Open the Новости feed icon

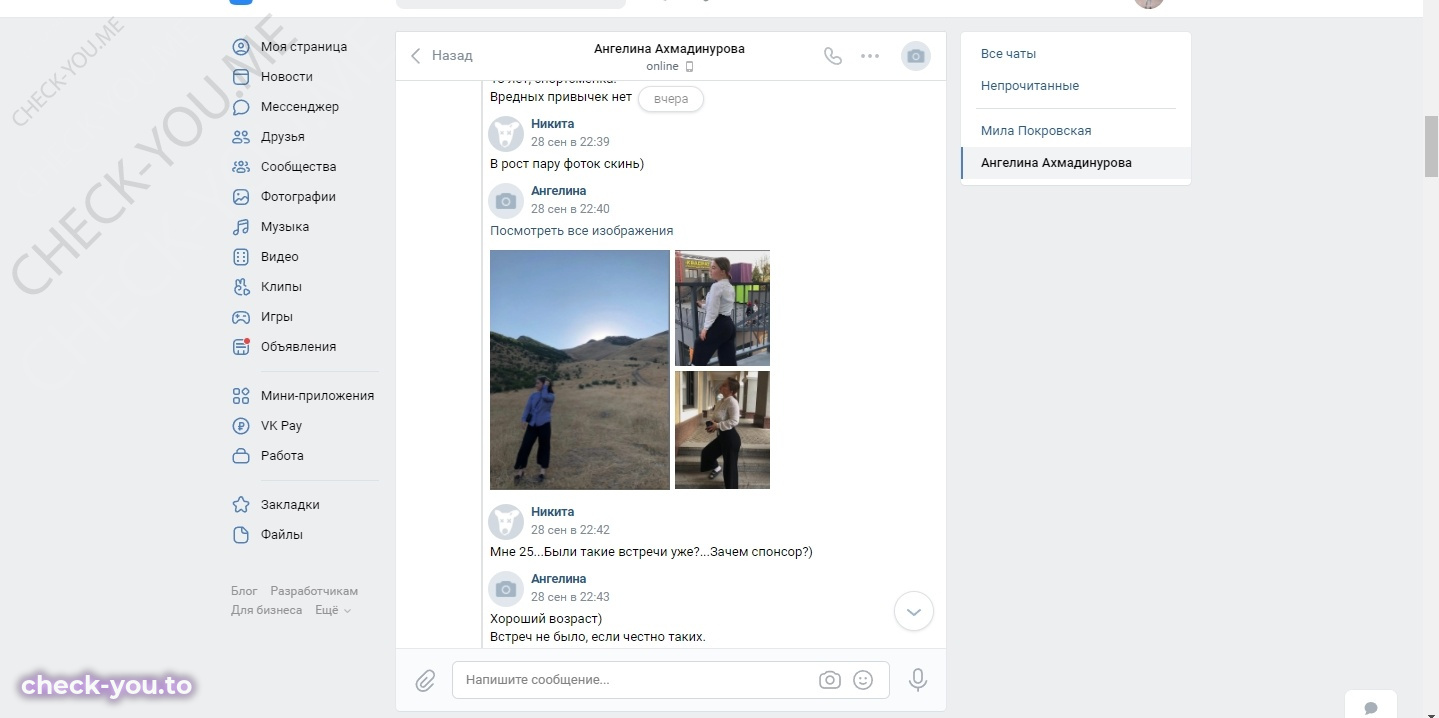(240, 77)
